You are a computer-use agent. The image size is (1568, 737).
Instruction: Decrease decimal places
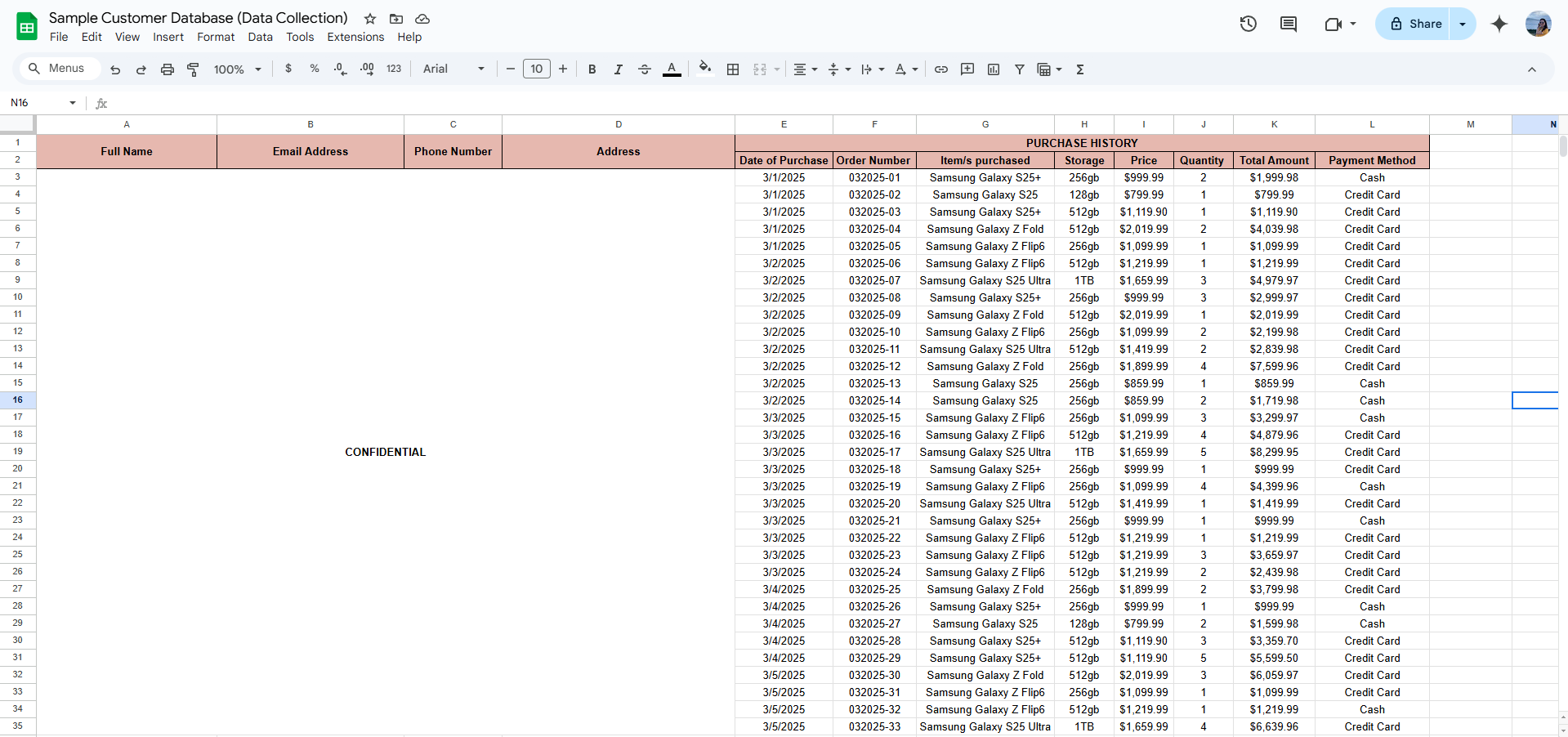point(341,69)
